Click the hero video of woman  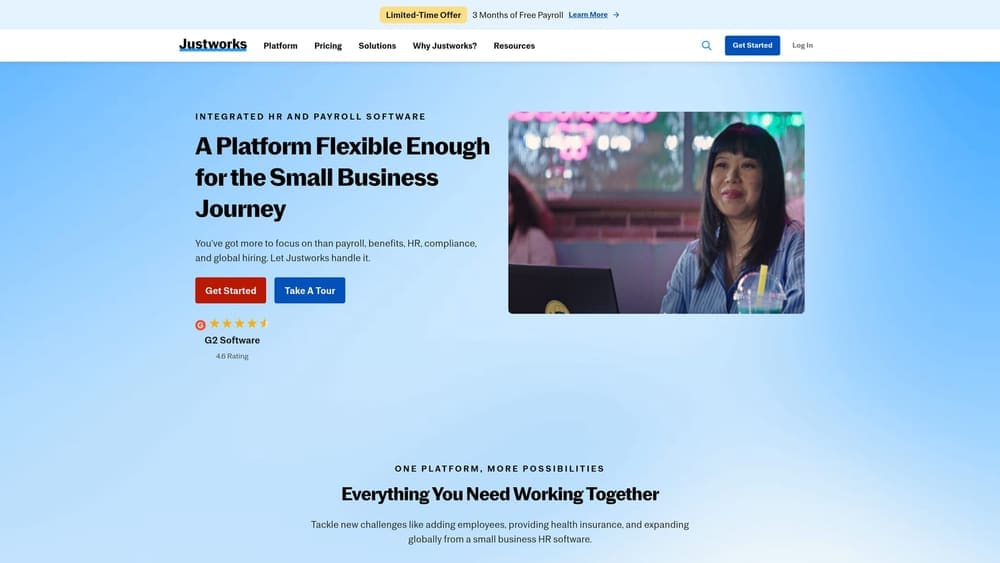click(656, 212)
